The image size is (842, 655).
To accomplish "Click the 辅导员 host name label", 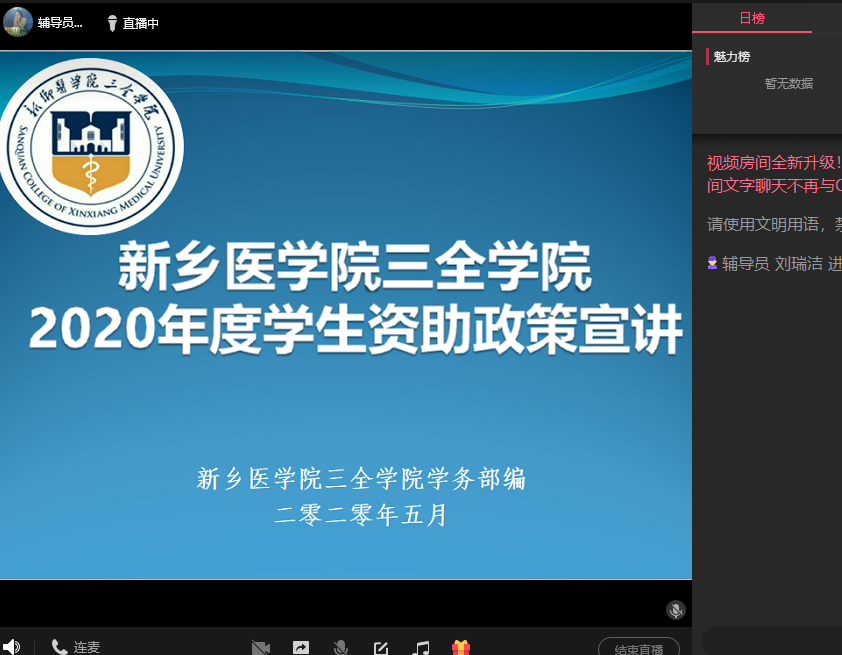I will click(60, 23).
